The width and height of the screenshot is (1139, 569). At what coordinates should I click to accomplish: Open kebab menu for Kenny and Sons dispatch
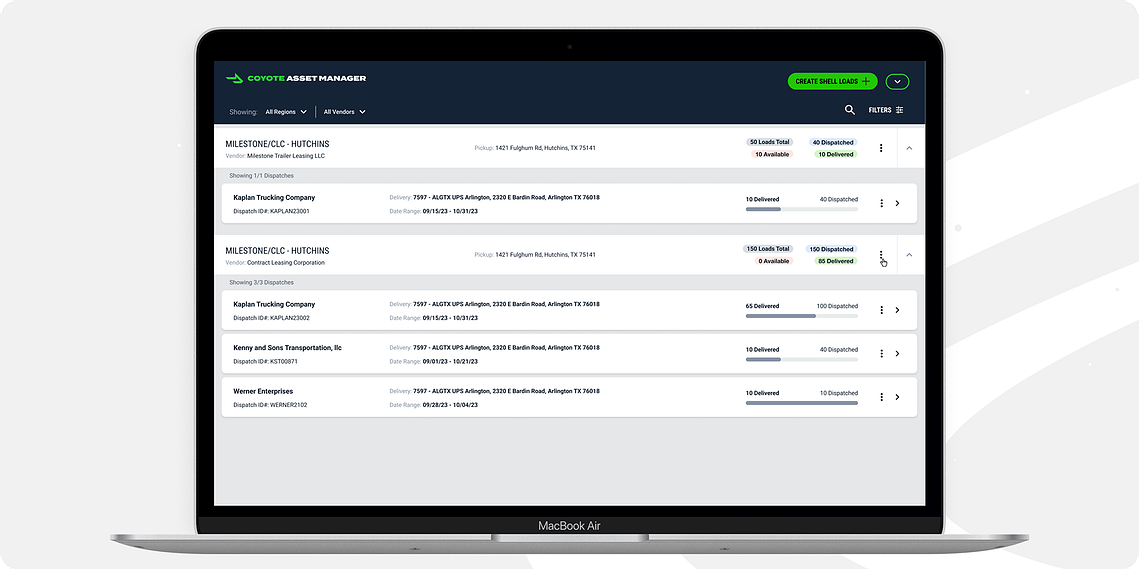pyautogui.click(x=881, y=354)
